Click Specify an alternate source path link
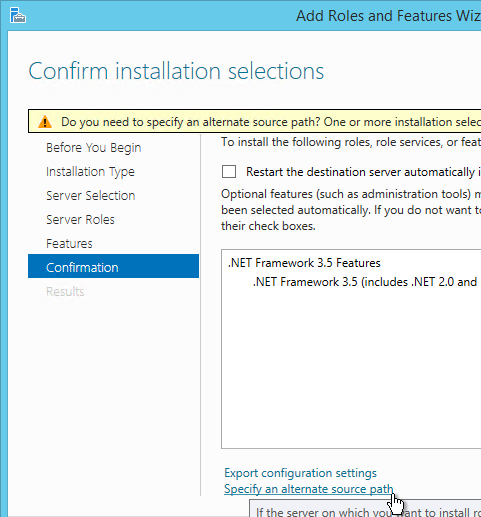This screenshot has height=517, width=481. coord(309,489)
